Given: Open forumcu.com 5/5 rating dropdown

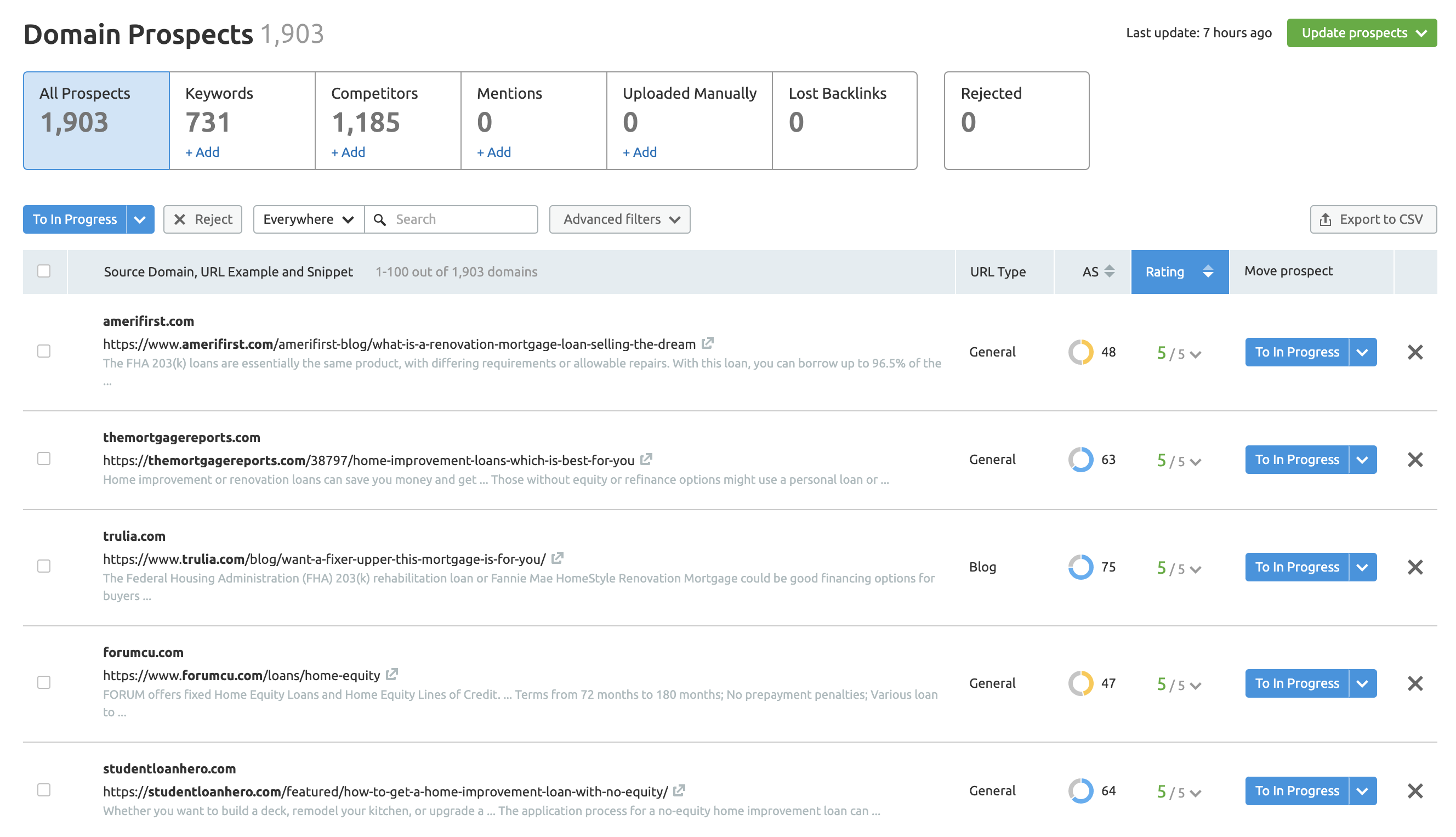Looking at the screenshot, I should click(1179, 683).
